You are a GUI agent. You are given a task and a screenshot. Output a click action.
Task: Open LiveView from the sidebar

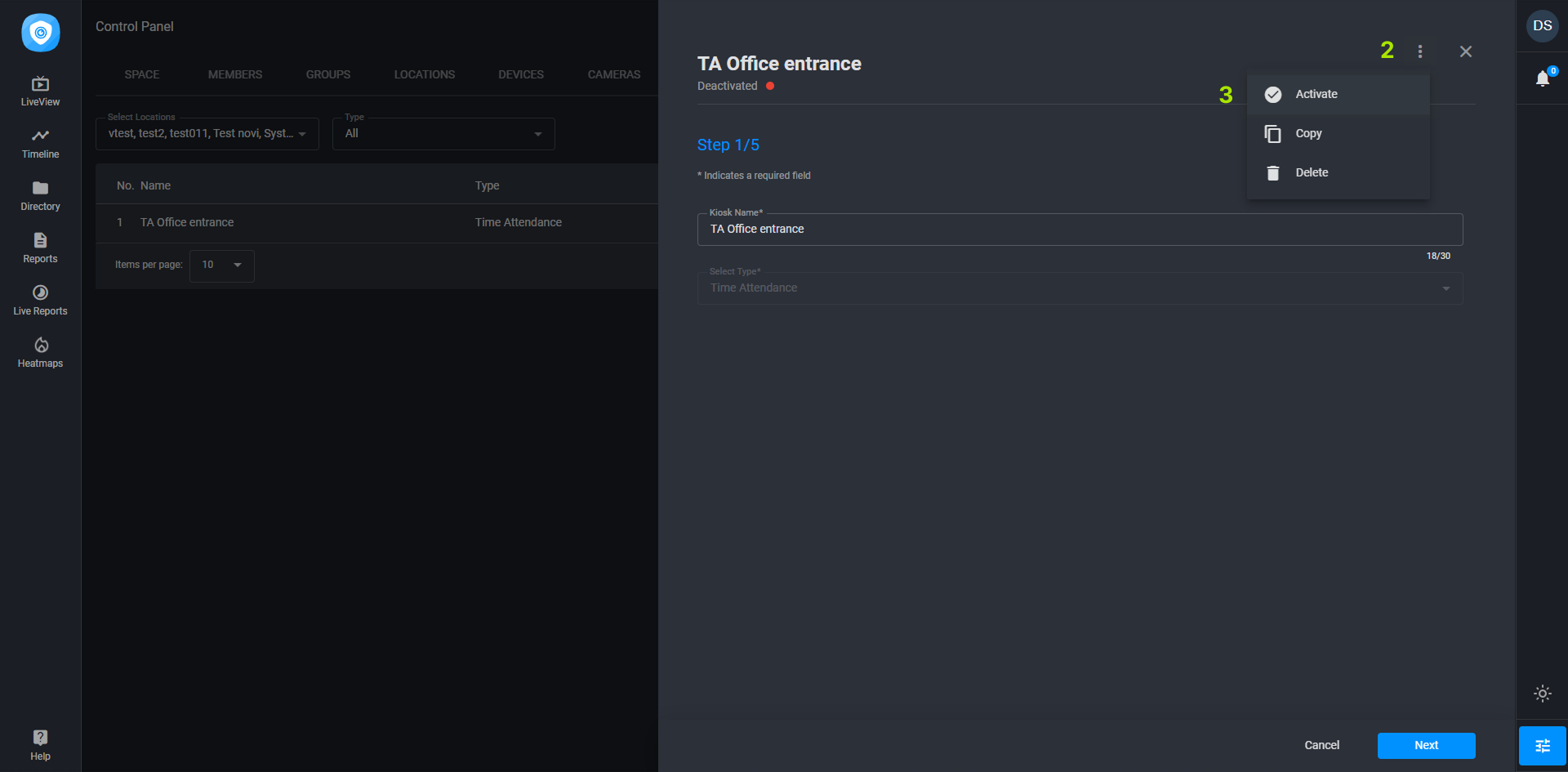click(x=40, y=91)
